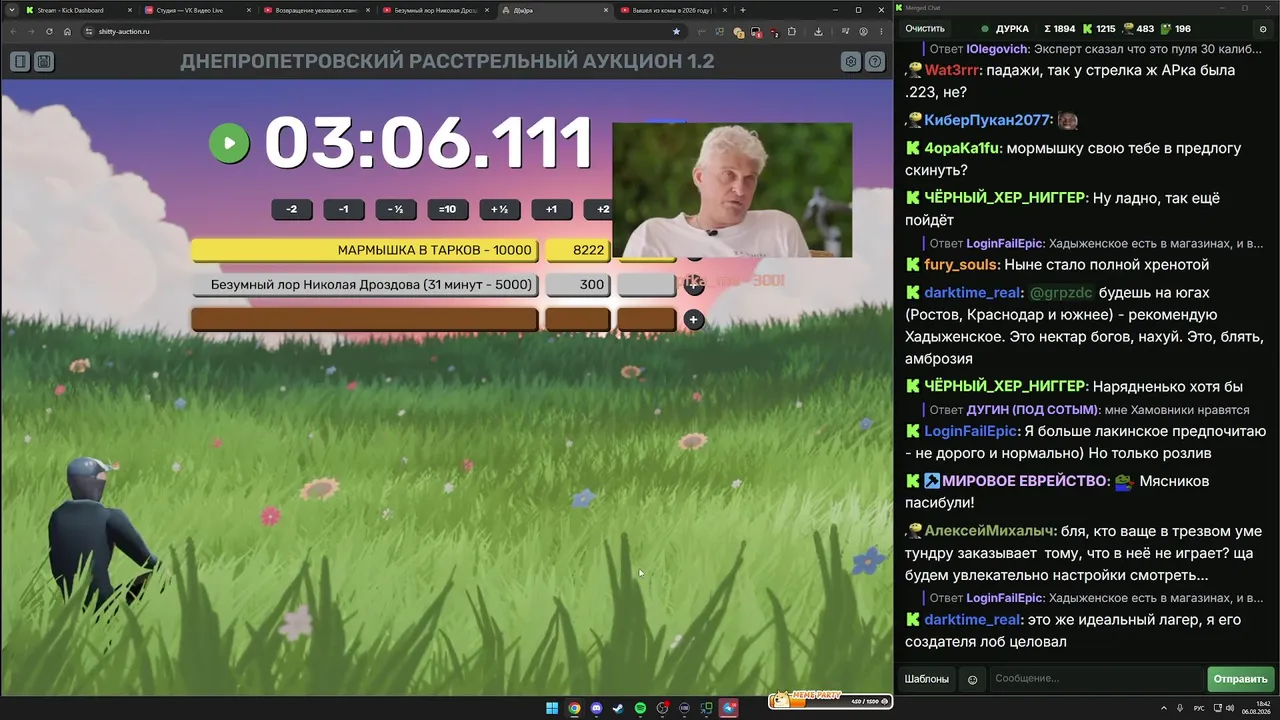Go forward in the browser
The width and height of the screenshot is (1280, 720).
click(x=31, y=31)
